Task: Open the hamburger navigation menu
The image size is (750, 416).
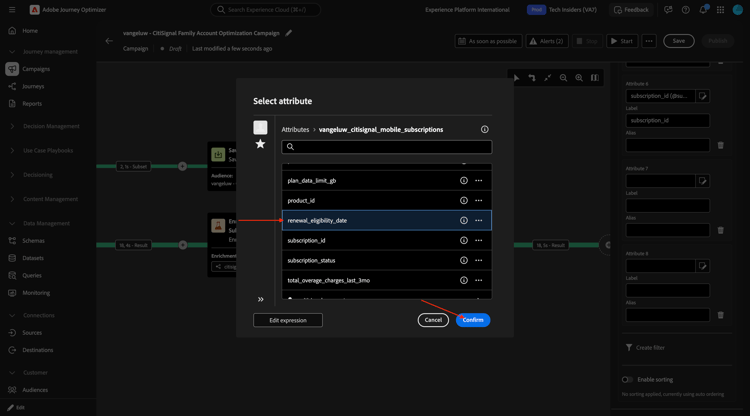Action: pos(12,10)
